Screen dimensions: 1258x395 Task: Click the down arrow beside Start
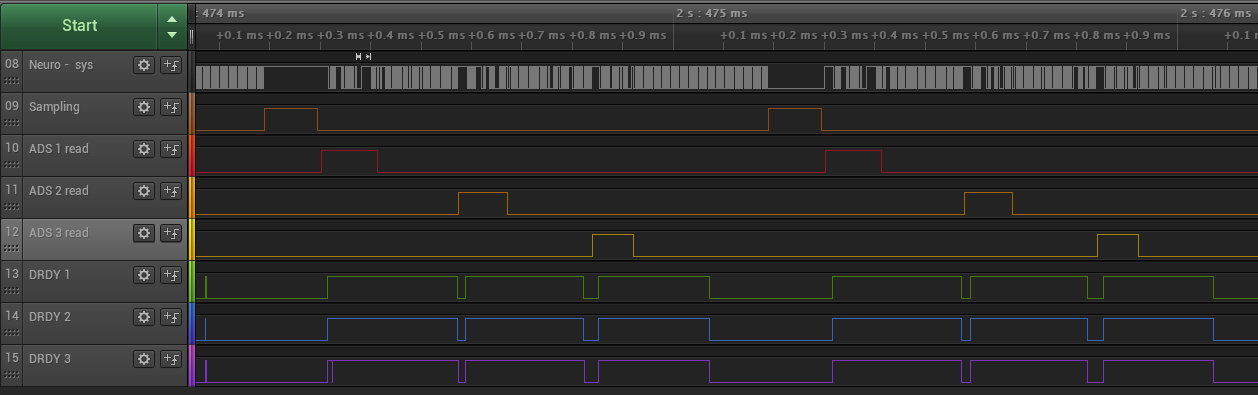pyautogui.click(x=172, y=34)
